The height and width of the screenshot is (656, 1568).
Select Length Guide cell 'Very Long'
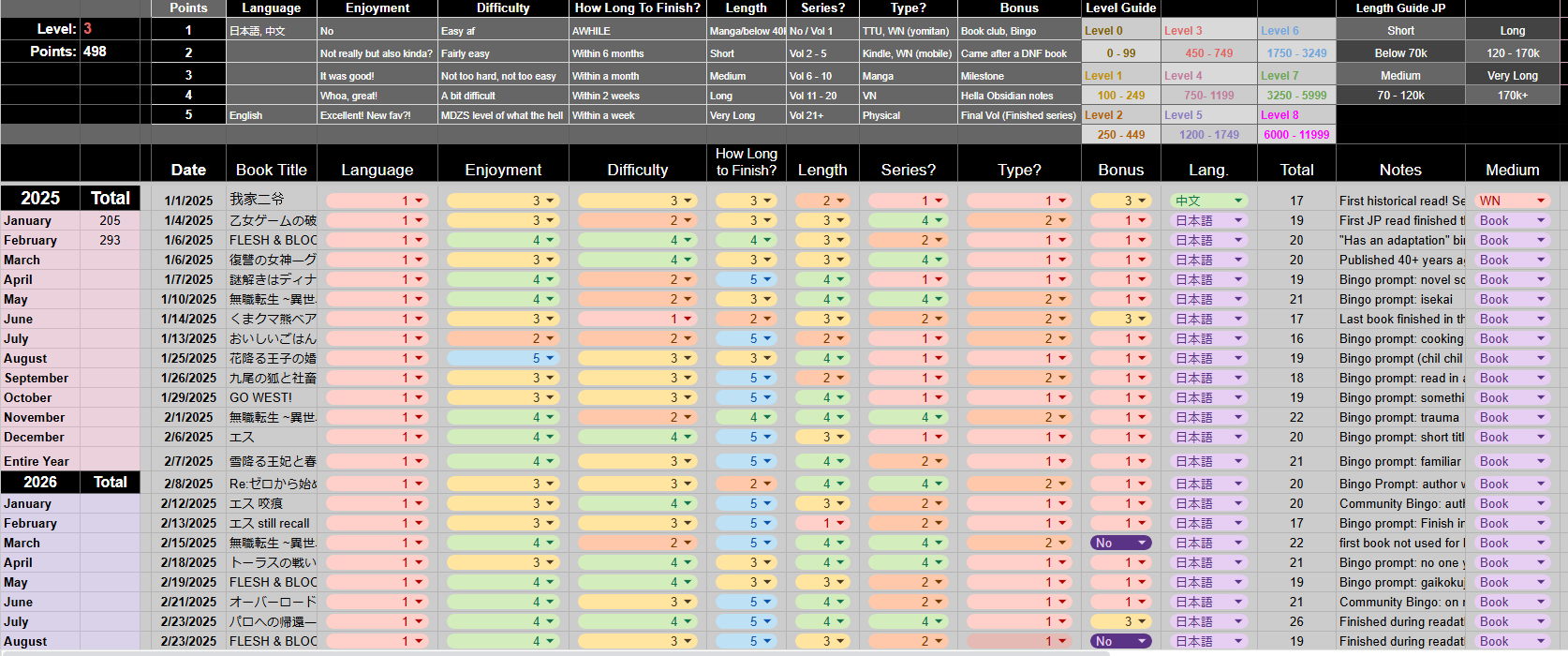point(1512,76)
